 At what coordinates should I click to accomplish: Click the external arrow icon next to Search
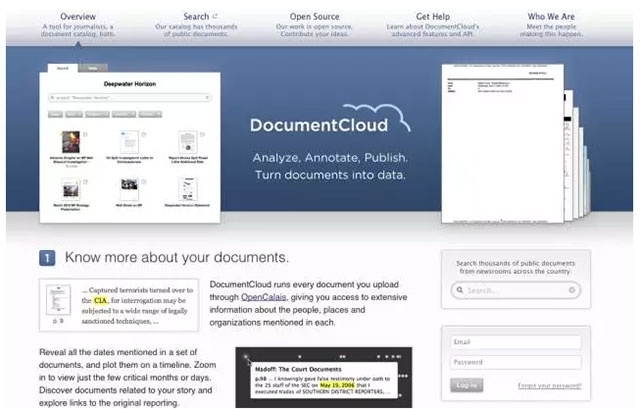[x=216, y=16]
